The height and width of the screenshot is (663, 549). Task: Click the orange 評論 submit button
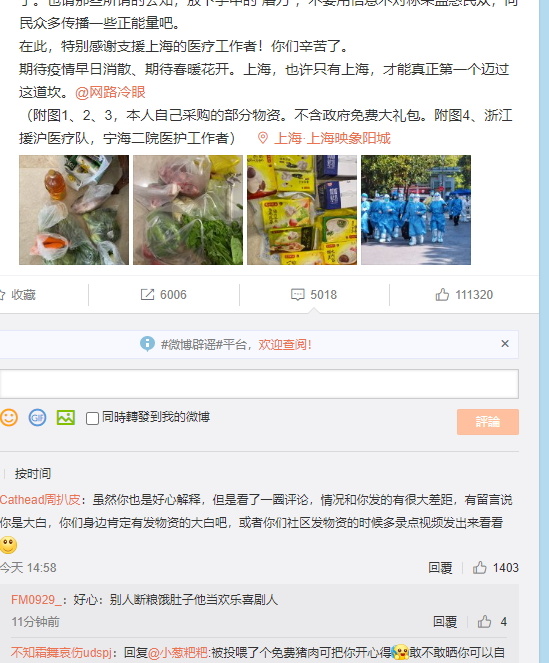click(x=488, y=422)
